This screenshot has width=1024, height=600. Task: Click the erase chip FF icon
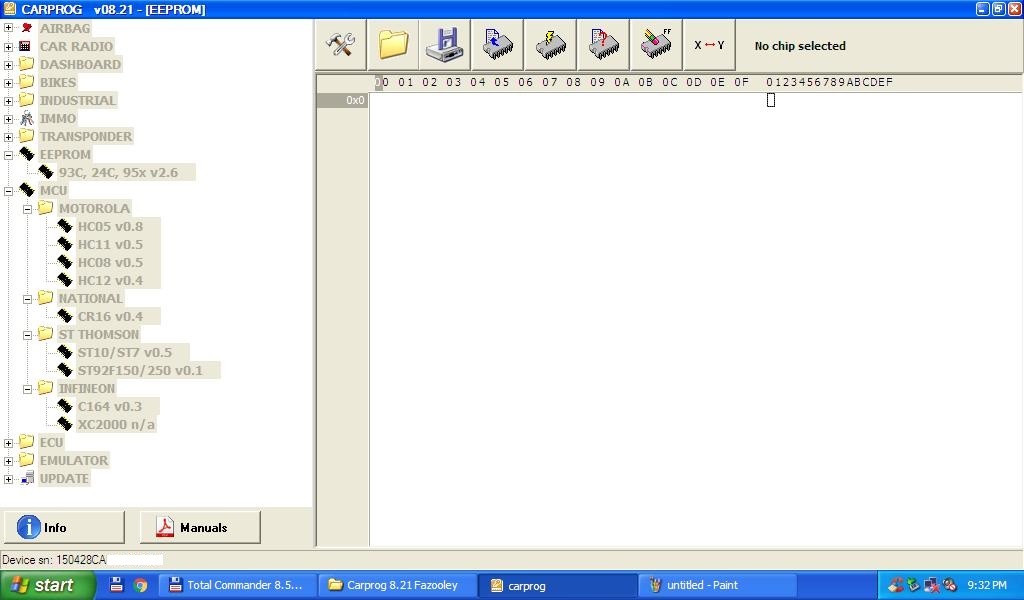tap(656, 45)
